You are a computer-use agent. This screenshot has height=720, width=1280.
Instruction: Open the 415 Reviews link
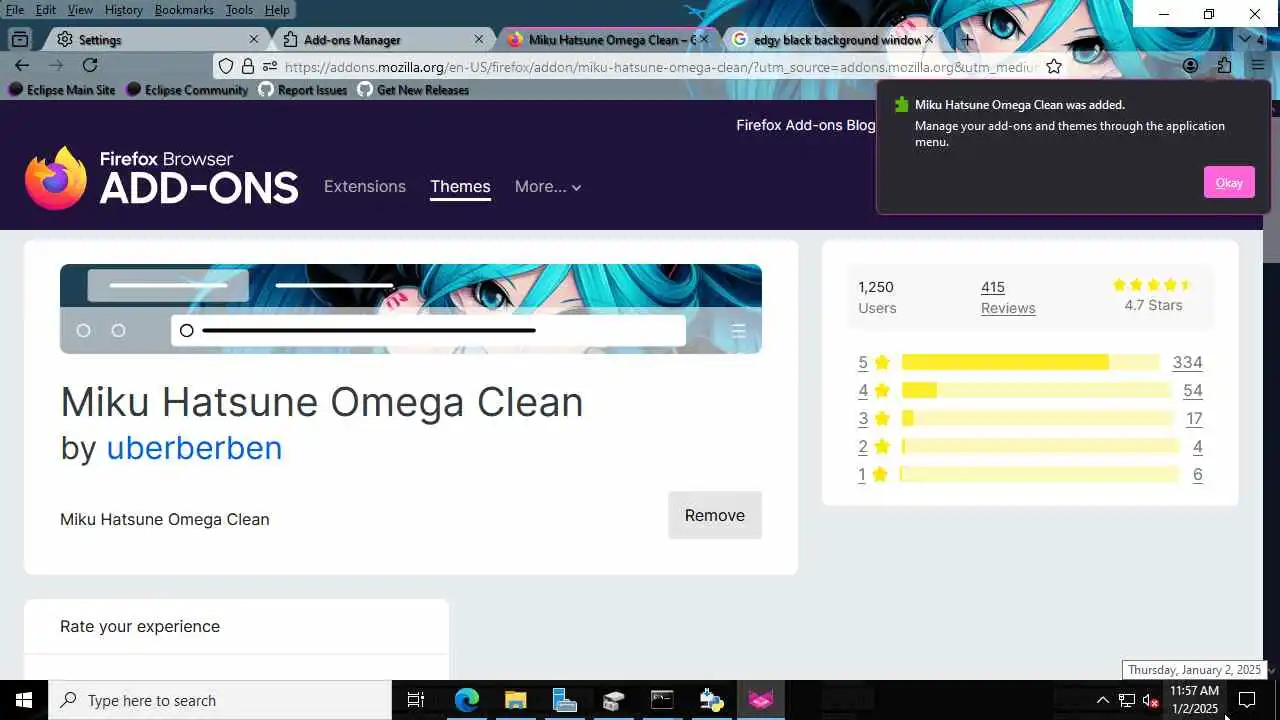[1008, 297]
